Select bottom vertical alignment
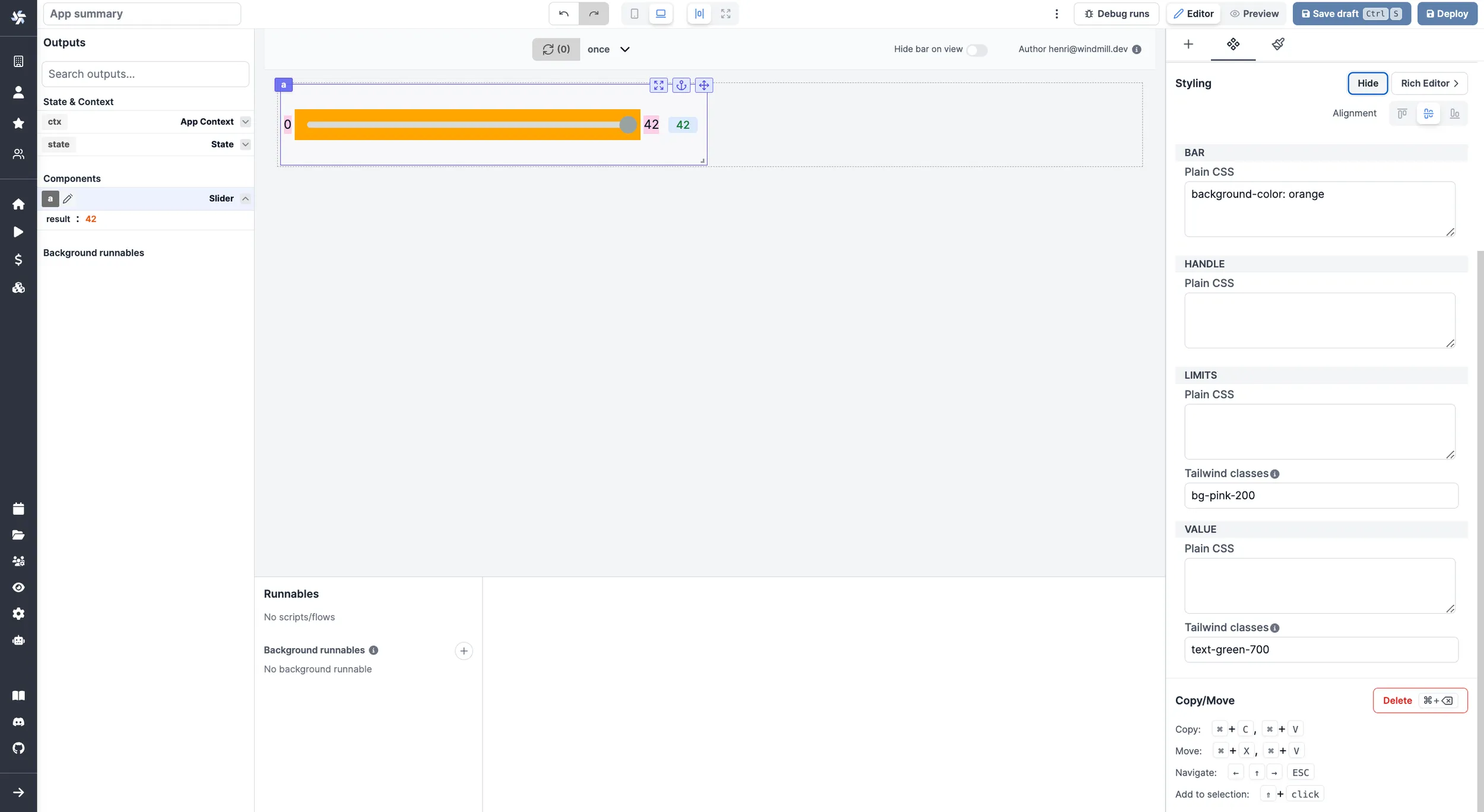 click(x=1455, y=113)
